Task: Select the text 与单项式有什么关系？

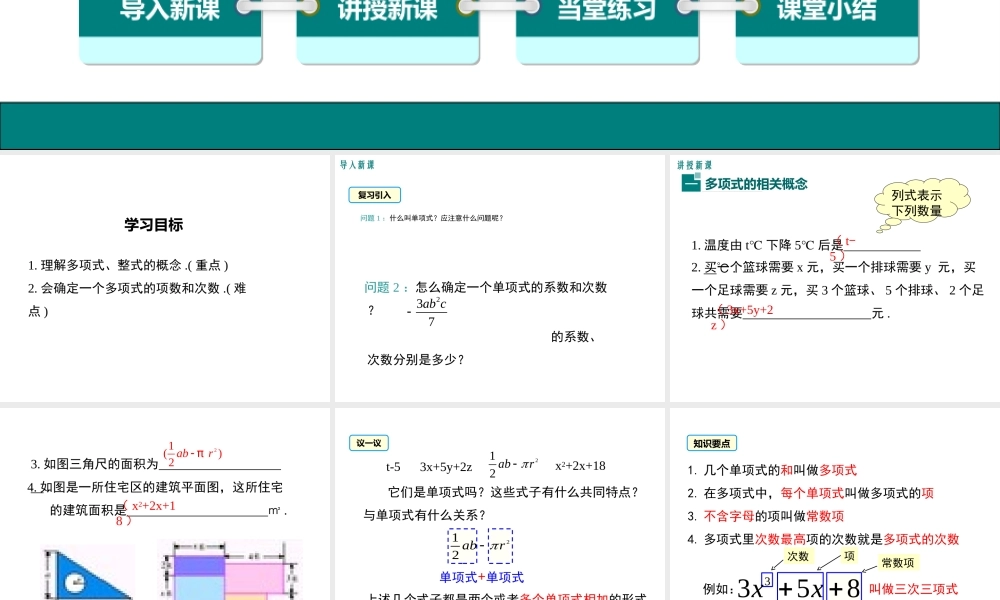Action: click(x=425, y=515)
